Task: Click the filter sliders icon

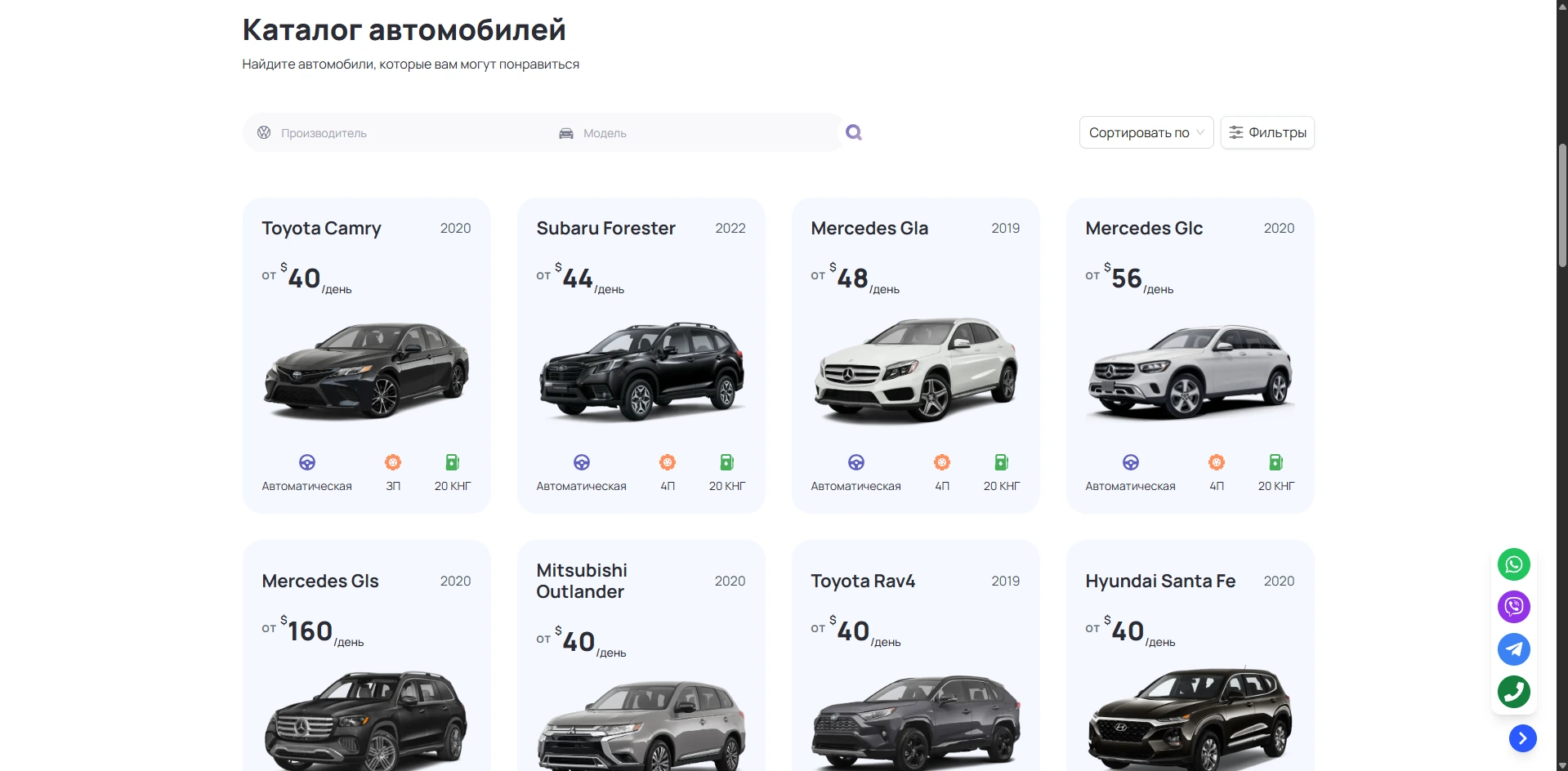Action: tap(1236, 132)
